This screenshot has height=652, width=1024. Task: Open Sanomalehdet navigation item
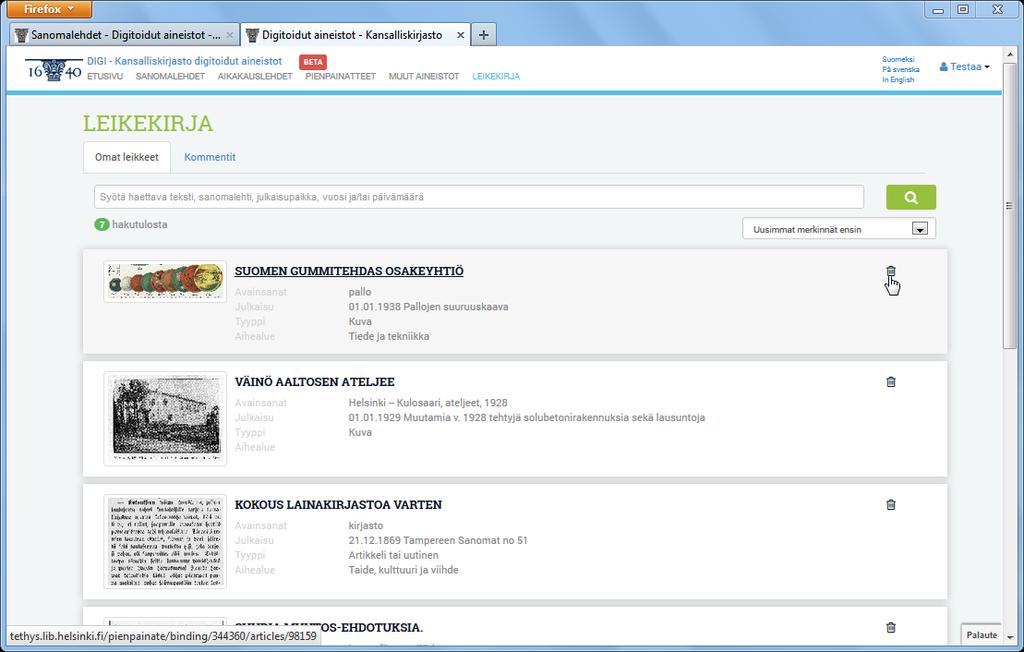point(170,76)
